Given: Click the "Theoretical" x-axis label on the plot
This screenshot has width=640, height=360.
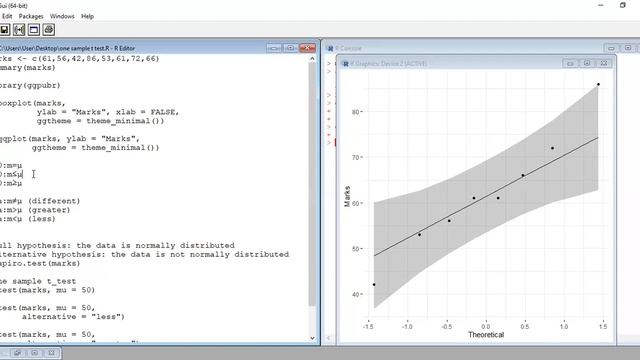Looking at the screenshot, I should [486, 335].
